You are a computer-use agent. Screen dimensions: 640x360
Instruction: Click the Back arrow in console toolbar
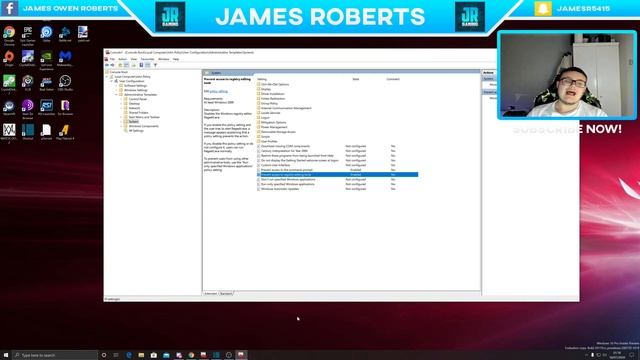[107, 65]
